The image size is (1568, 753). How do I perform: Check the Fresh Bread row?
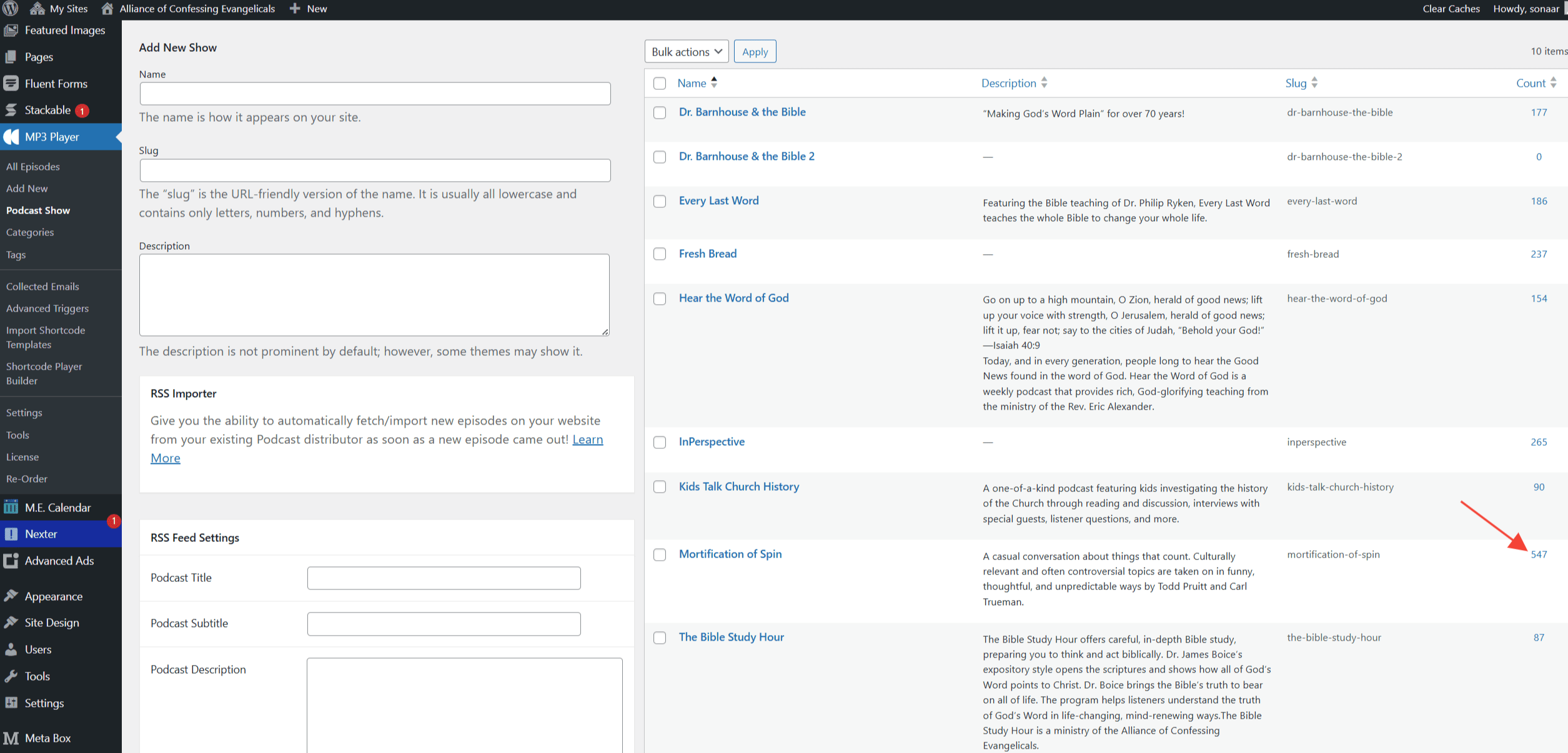point(660,253)
